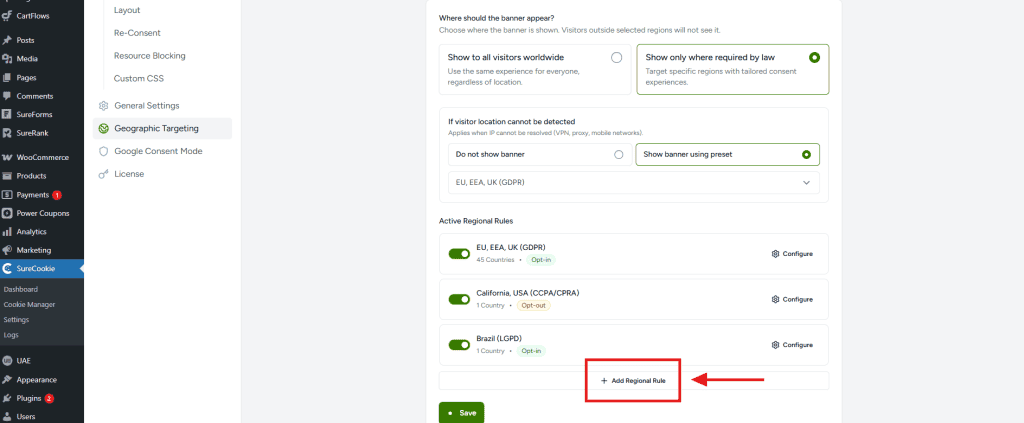The height and width of the screenshot is (423, 1024).
Task: Toggle off the California CCPA/CPRA rule
Action: pos(459,299)
